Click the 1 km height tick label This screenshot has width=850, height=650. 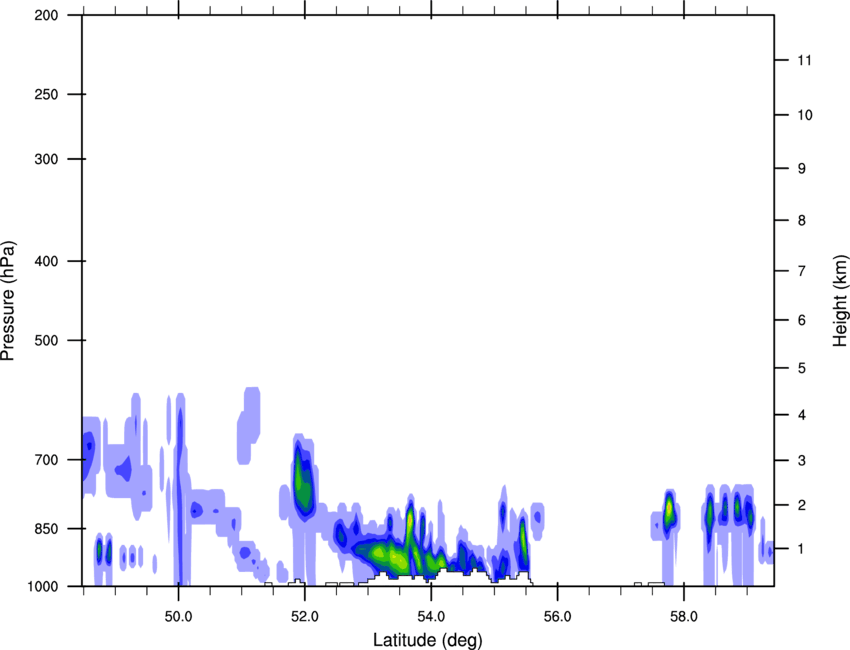[802, 549]
